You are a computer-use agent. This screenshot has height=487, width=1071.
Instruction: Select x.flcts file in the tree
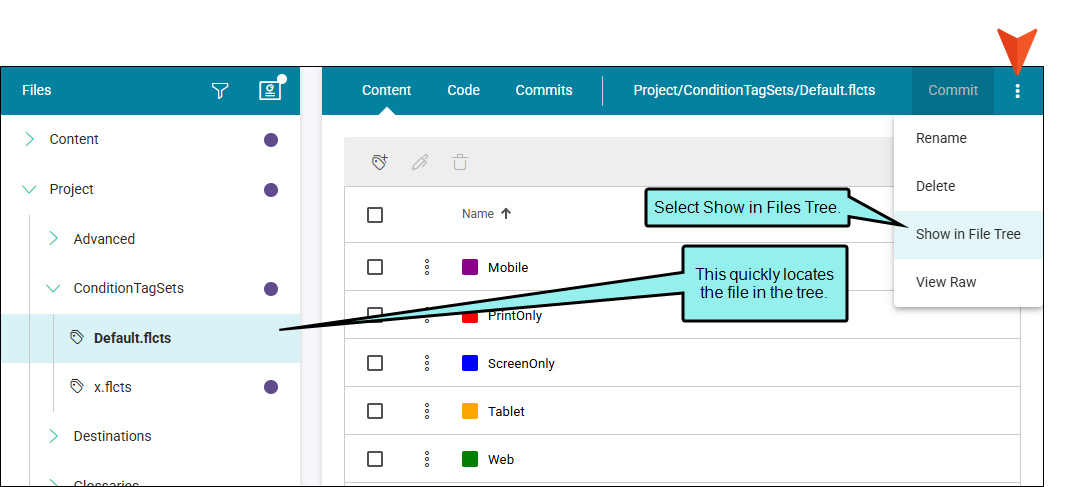tap(112, 387)
